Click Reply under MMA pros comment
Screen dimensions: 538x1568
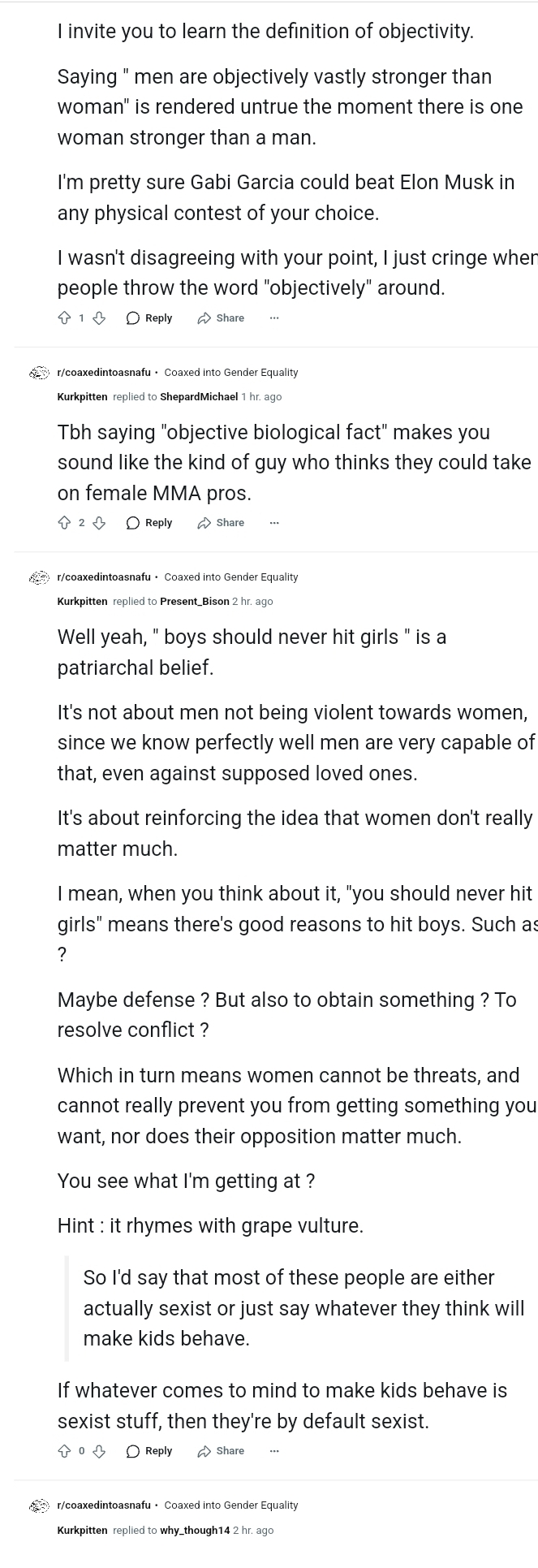tap(149, 523)
